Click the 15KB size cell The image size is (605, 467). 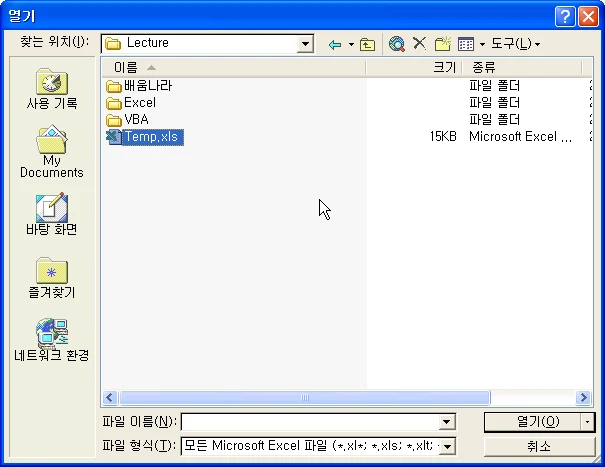pyautogui.click(x=443, y=136)
